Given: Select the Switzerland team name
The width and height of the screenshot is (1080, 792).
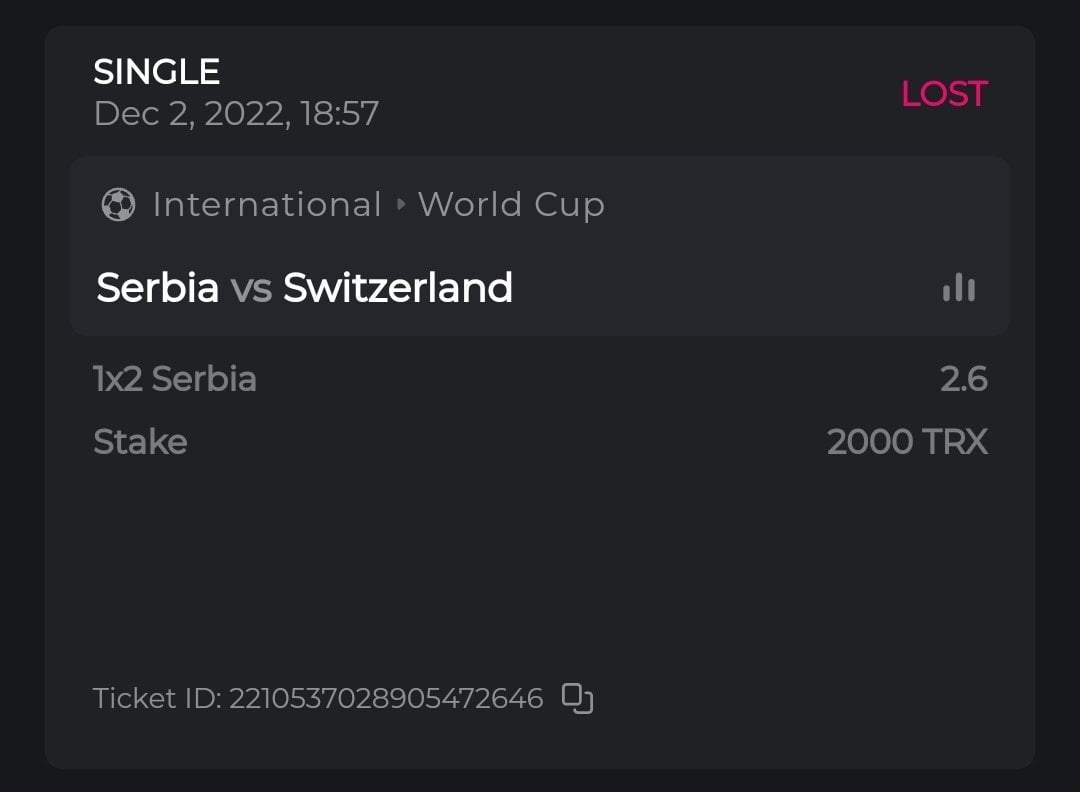Looking at the screenshot, I should pos(397,288).
